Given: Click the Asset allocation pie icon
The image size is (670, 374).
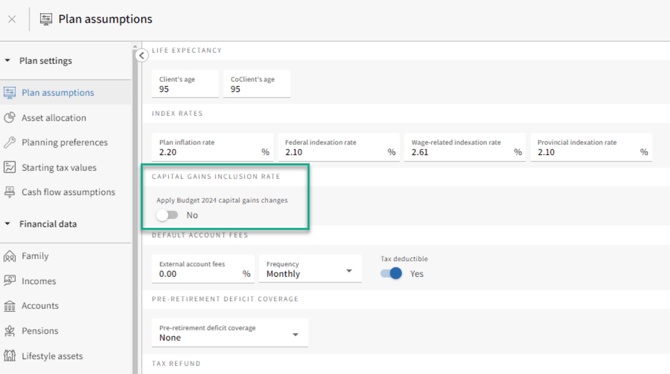Looking at the screenshot, I should click(x=10, y=118).
